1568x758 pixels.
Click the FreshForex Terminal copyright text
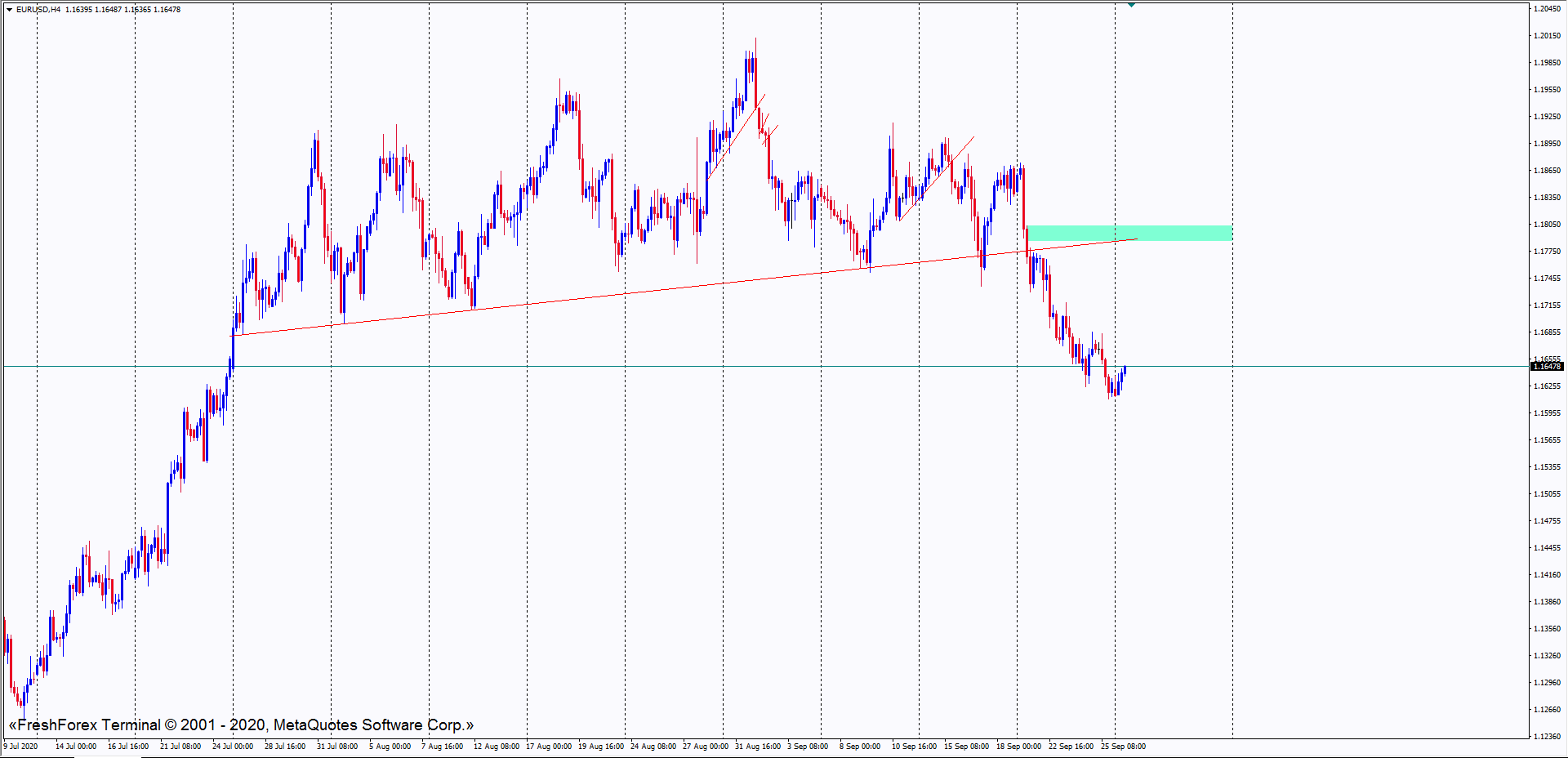coord(241,725)
